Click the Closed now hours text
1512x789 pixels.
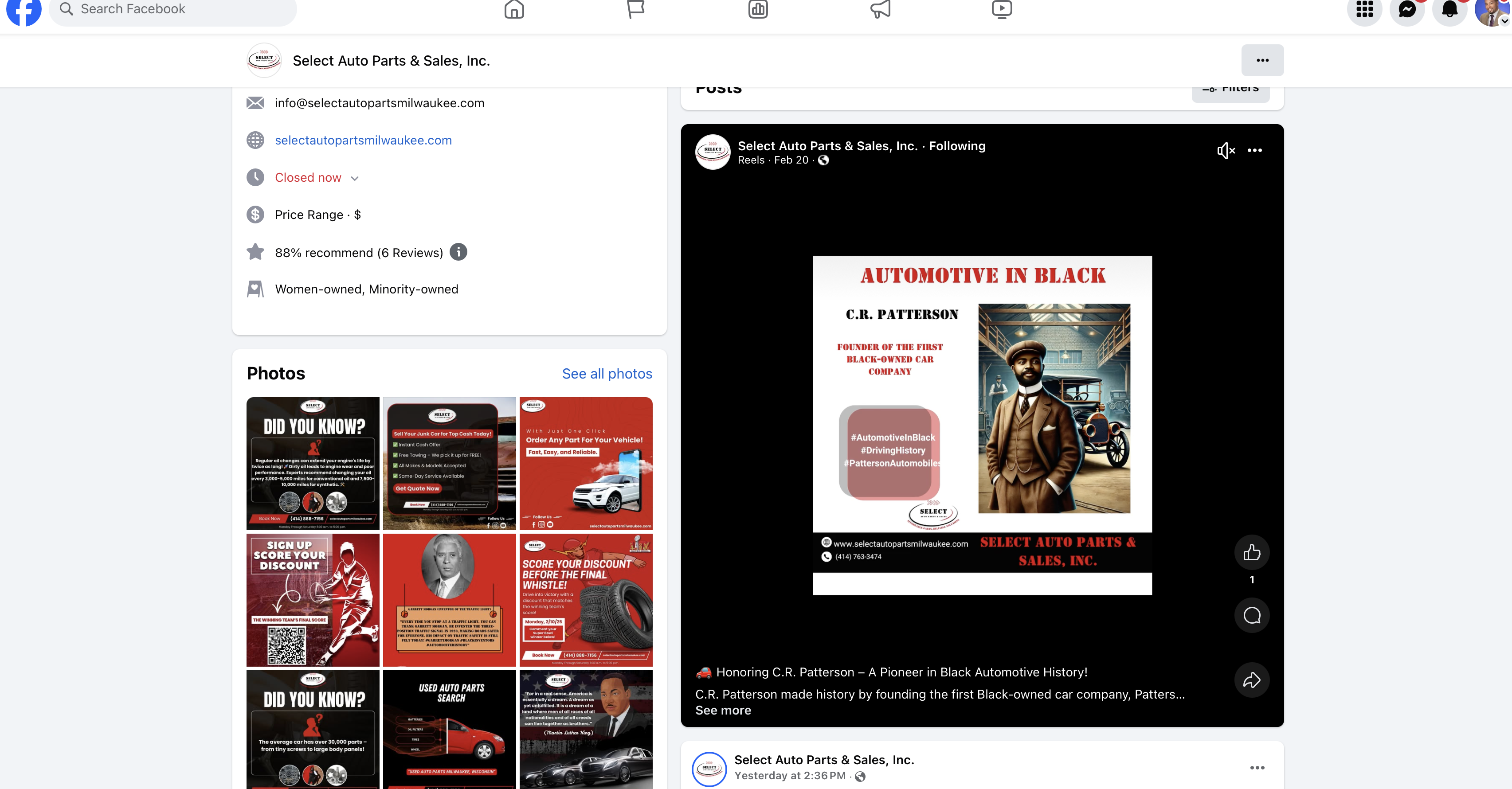[x=308, y=177]
